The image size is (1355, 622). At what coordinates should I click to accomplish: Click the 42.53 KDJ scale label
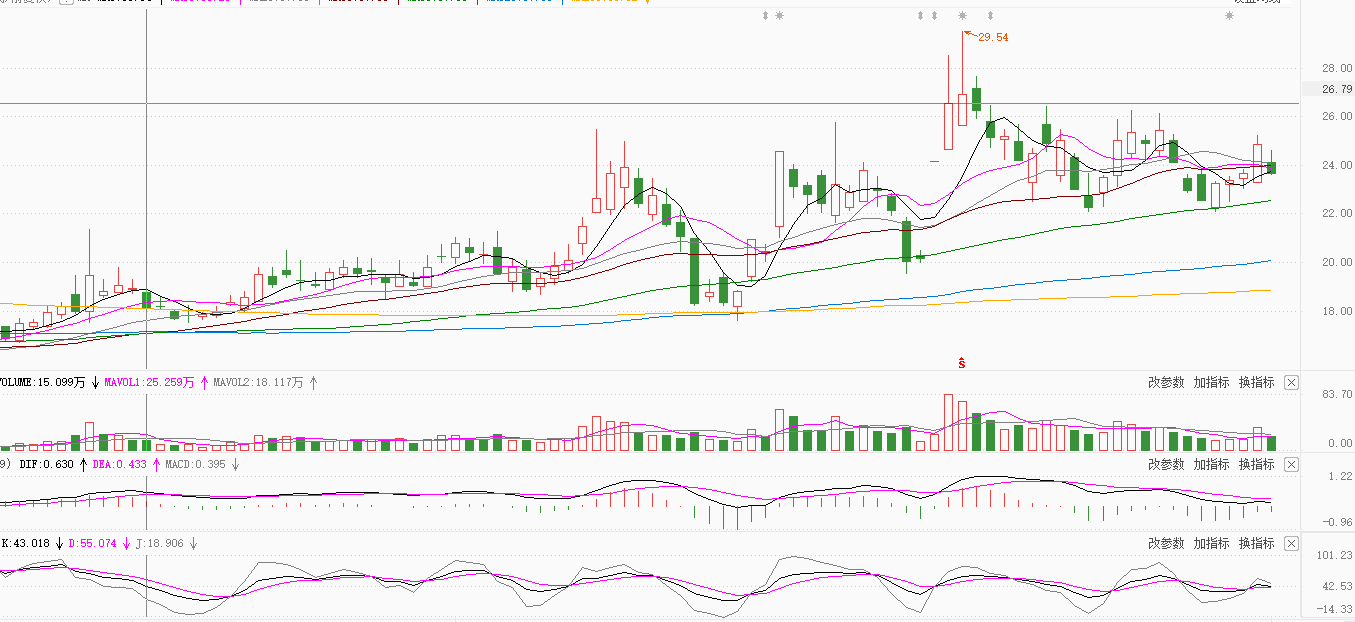click(1337, 587)
